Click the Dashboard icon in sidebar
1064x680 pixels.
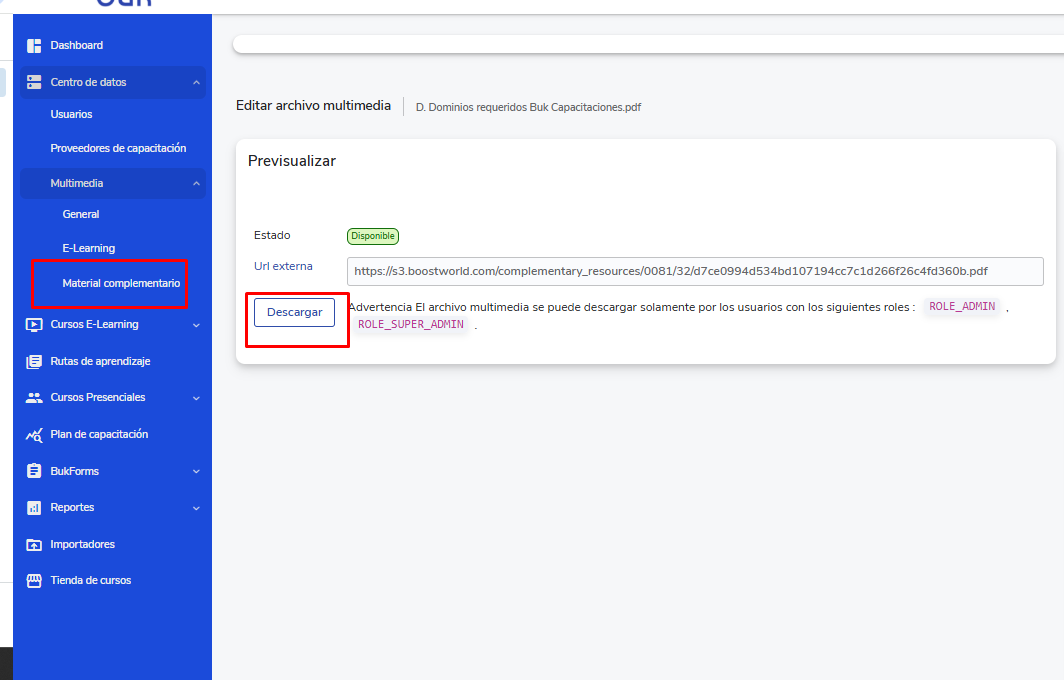pyautogui.click(x=34, y=46)
